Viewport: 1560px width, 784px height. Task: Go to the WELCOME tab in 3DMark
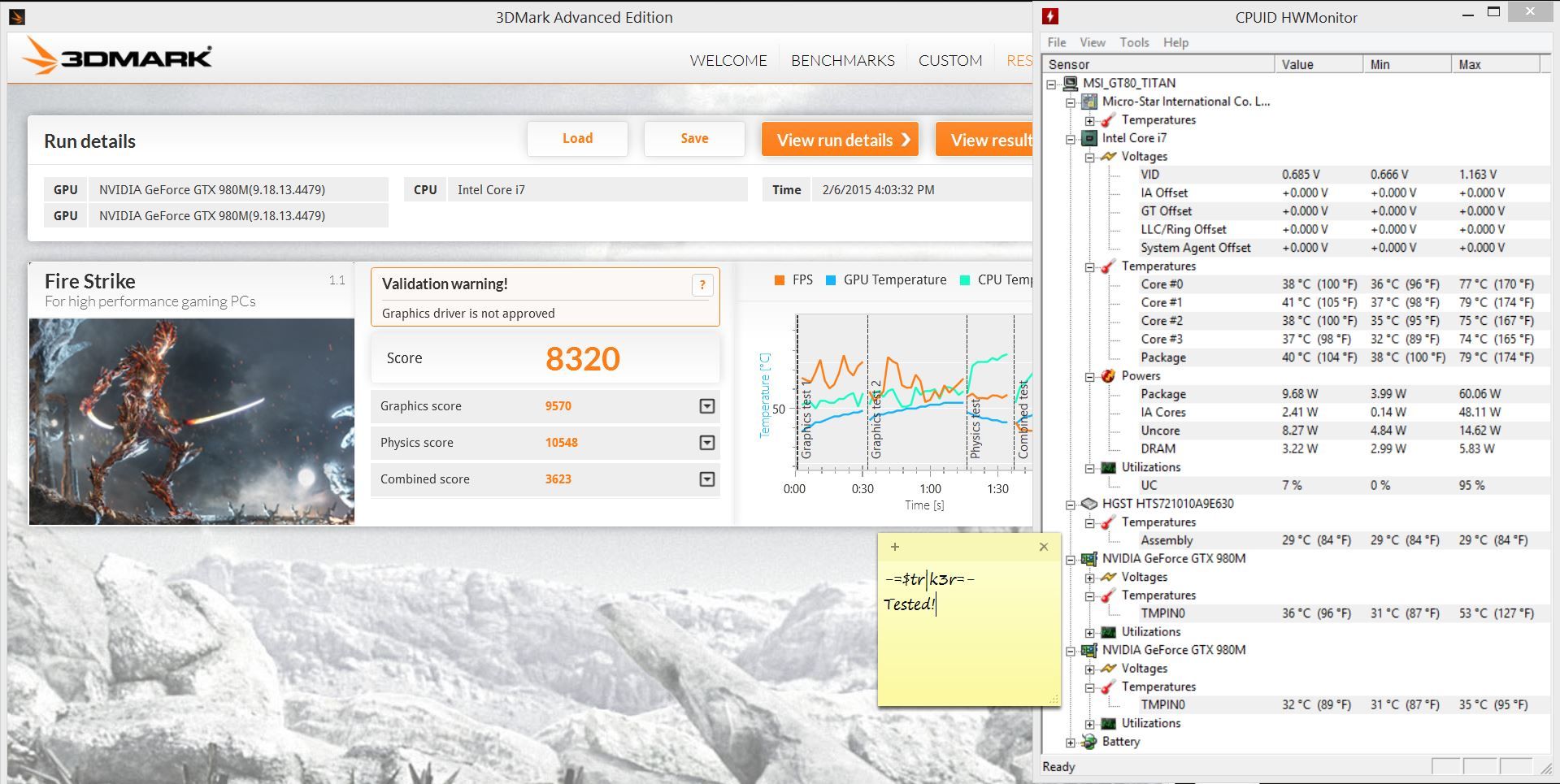coord(728,60)
